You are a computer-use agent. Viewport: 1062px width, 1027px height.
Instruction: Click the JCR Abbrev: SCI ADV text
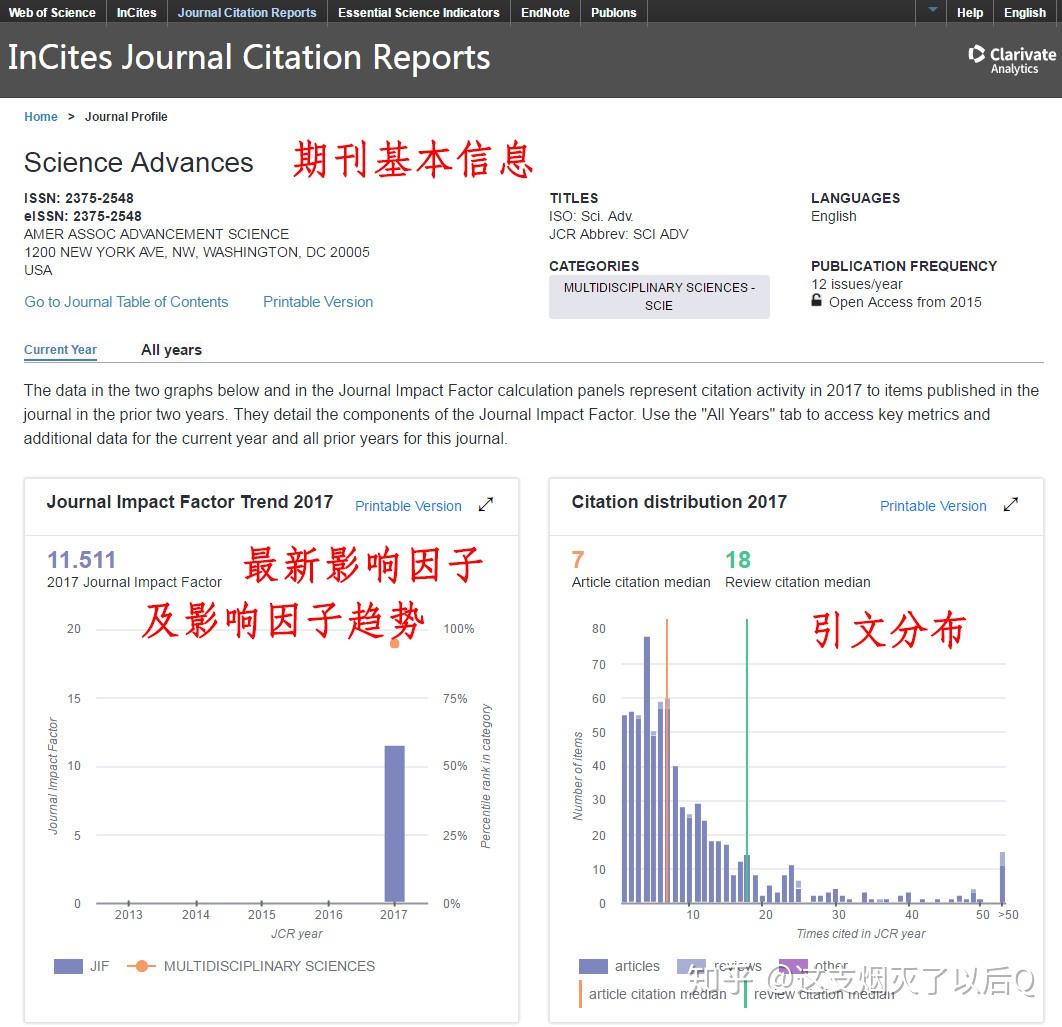[x=618, y=234]
